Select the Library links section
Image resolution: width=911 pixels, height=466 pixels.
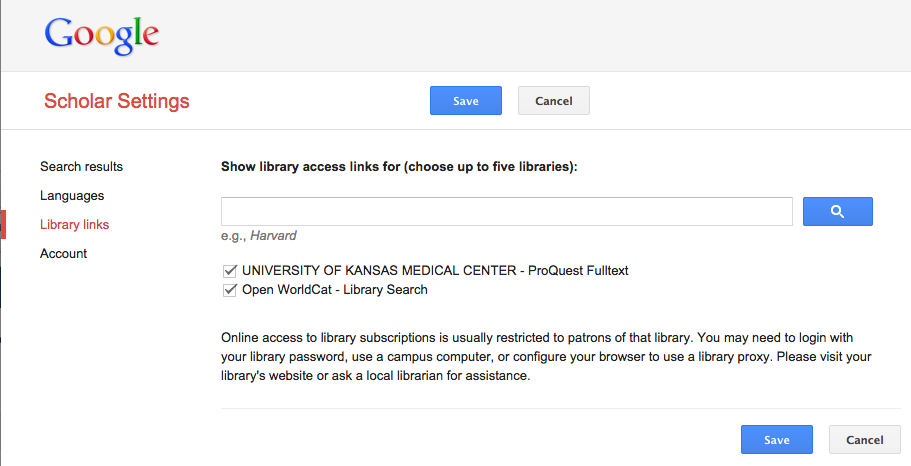74,225
